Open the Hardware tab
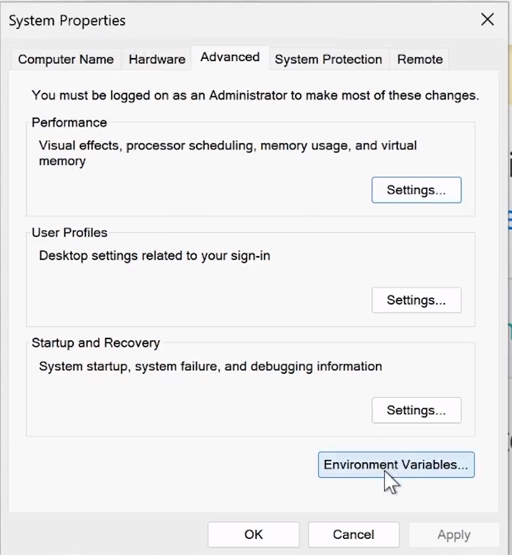Viewport: 512px width, 555px height. click(157, 59)
